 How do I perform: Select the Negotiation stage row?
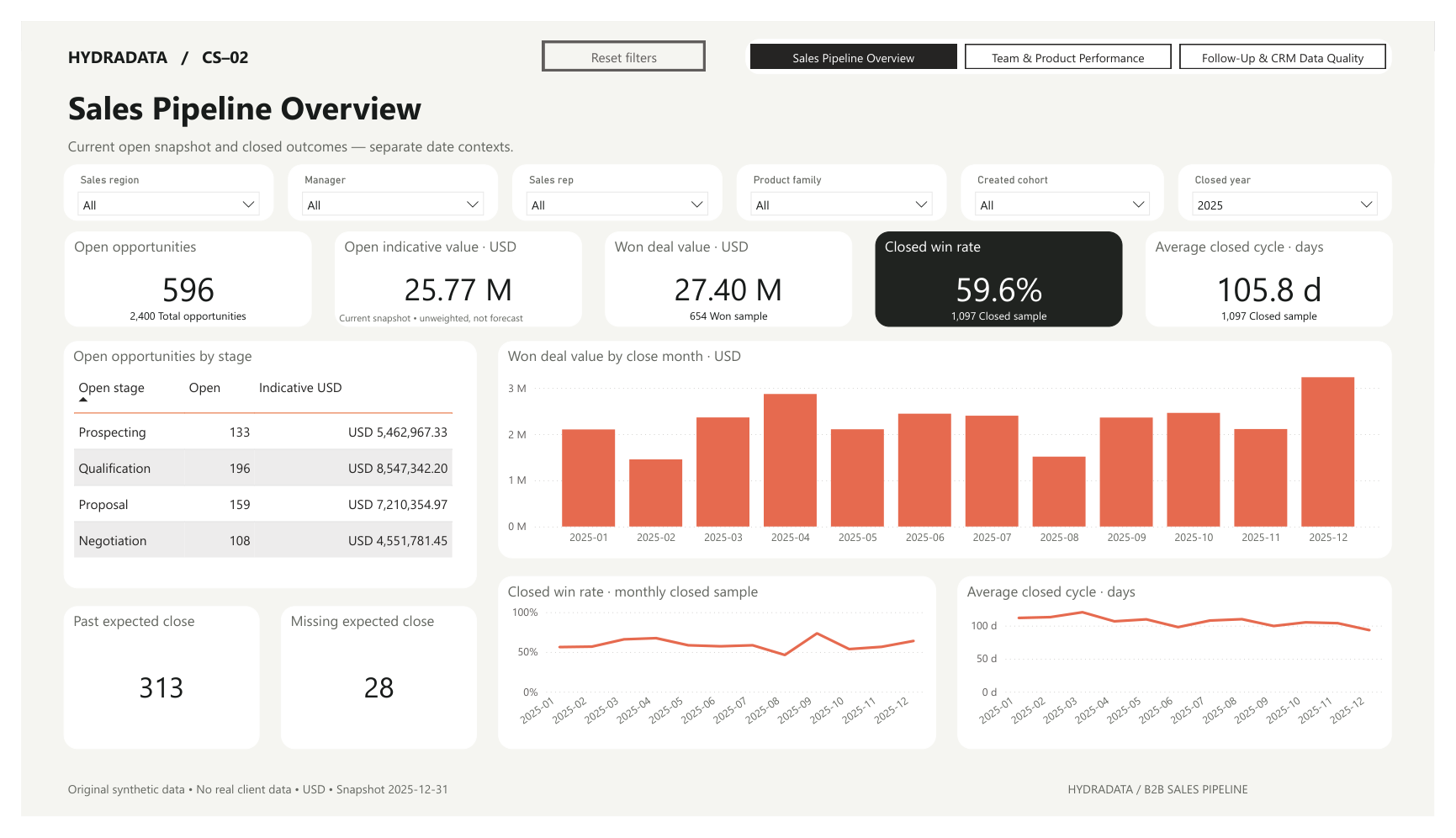tap(263, 540)
